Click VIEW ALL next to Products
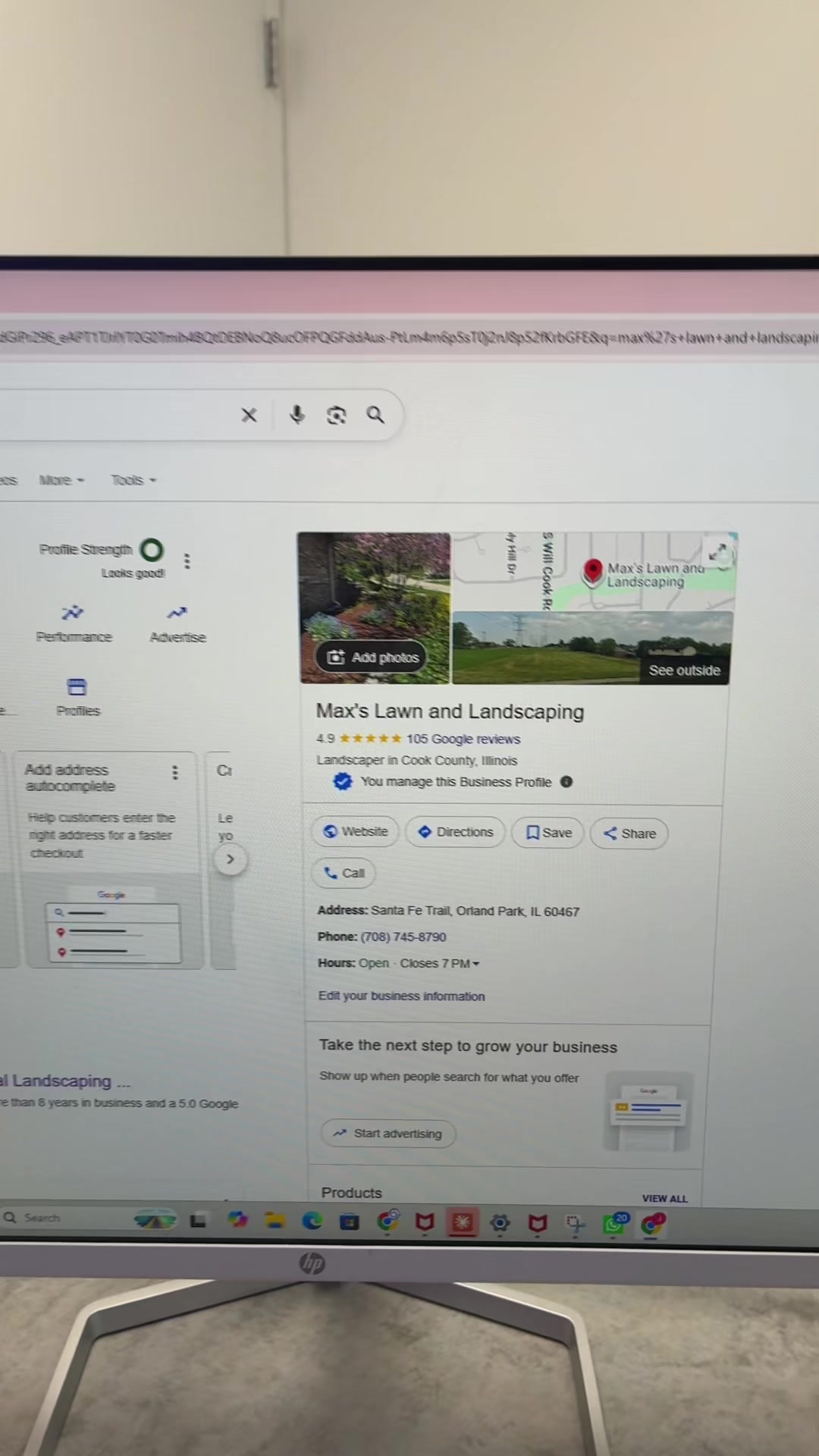The image size is (819, 1456). click(x=664, y=1198)
